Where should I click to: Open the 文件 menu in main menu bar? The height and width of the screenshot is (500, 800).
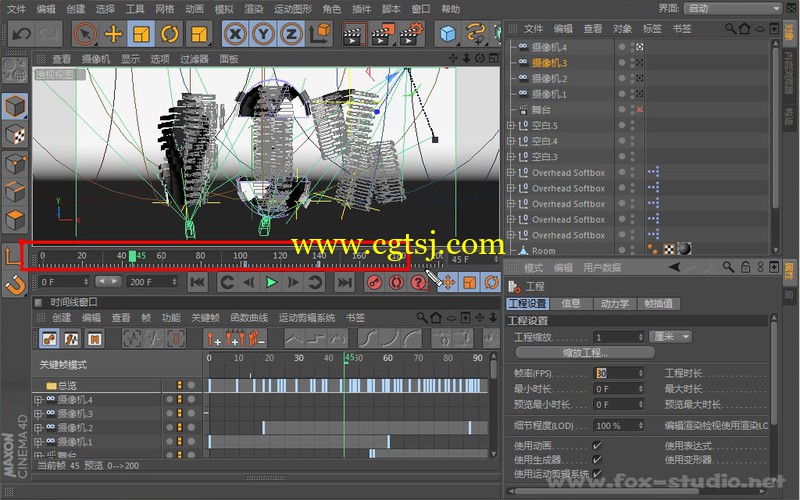16,9
